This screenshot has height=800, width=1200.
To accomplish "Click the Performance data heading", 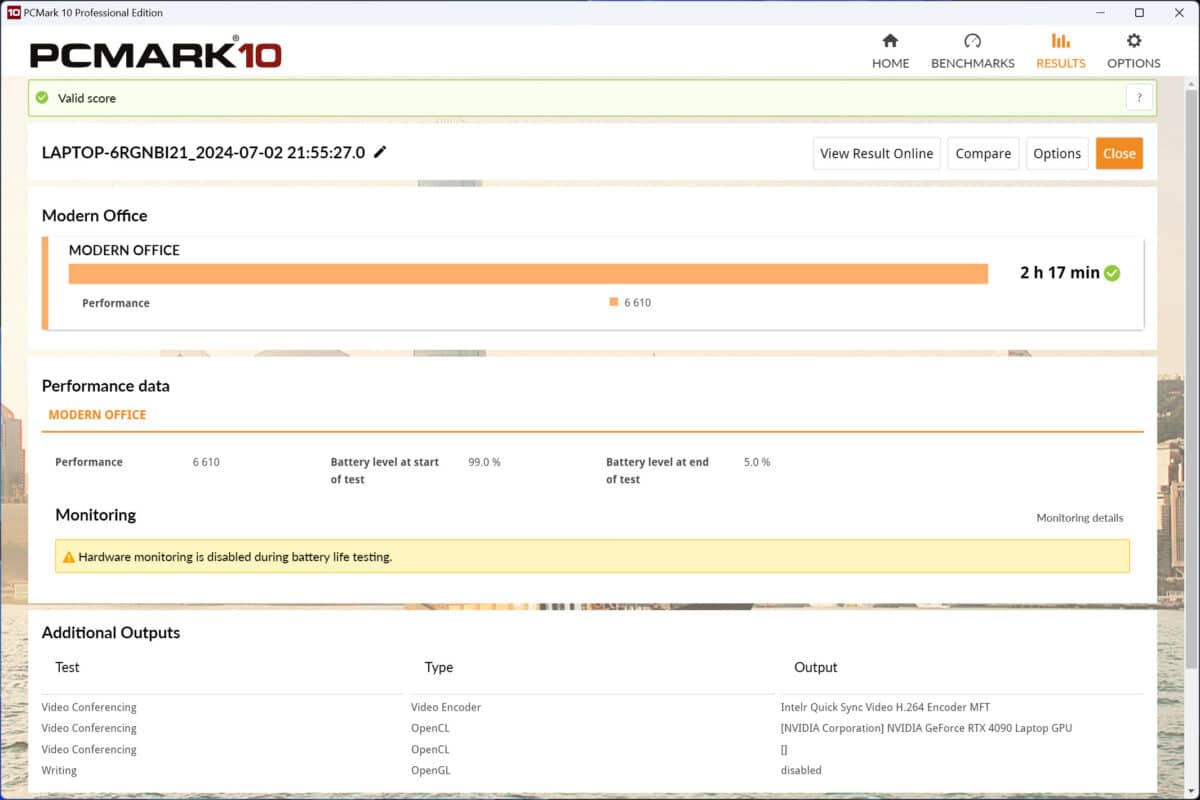I will click(x=106, y=386).
